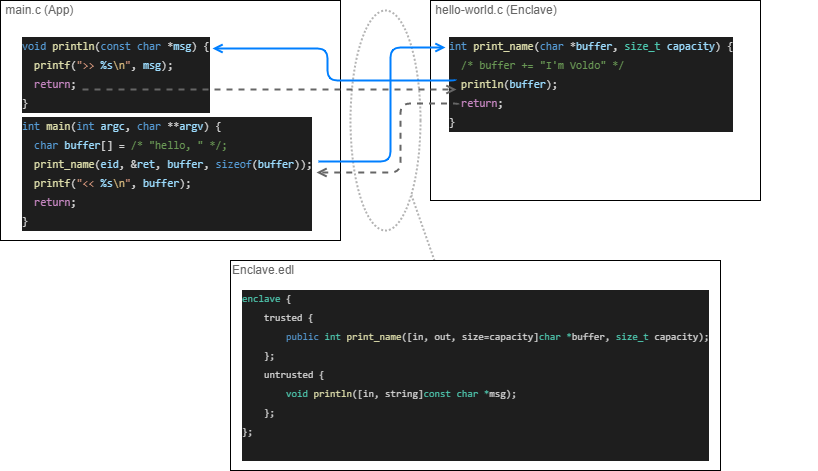The height and width of the screenshot is (471, 818).
Task: Click the main.c (App) title label
Action: coord(40,10)
